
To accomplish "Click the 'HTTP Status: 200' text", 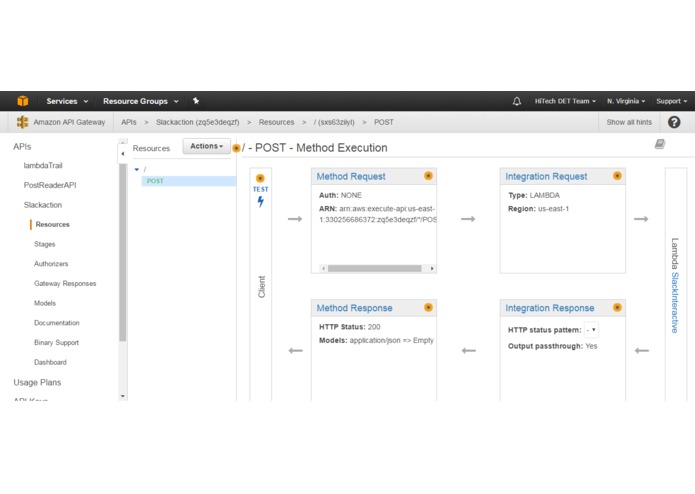I will [350, 327].
